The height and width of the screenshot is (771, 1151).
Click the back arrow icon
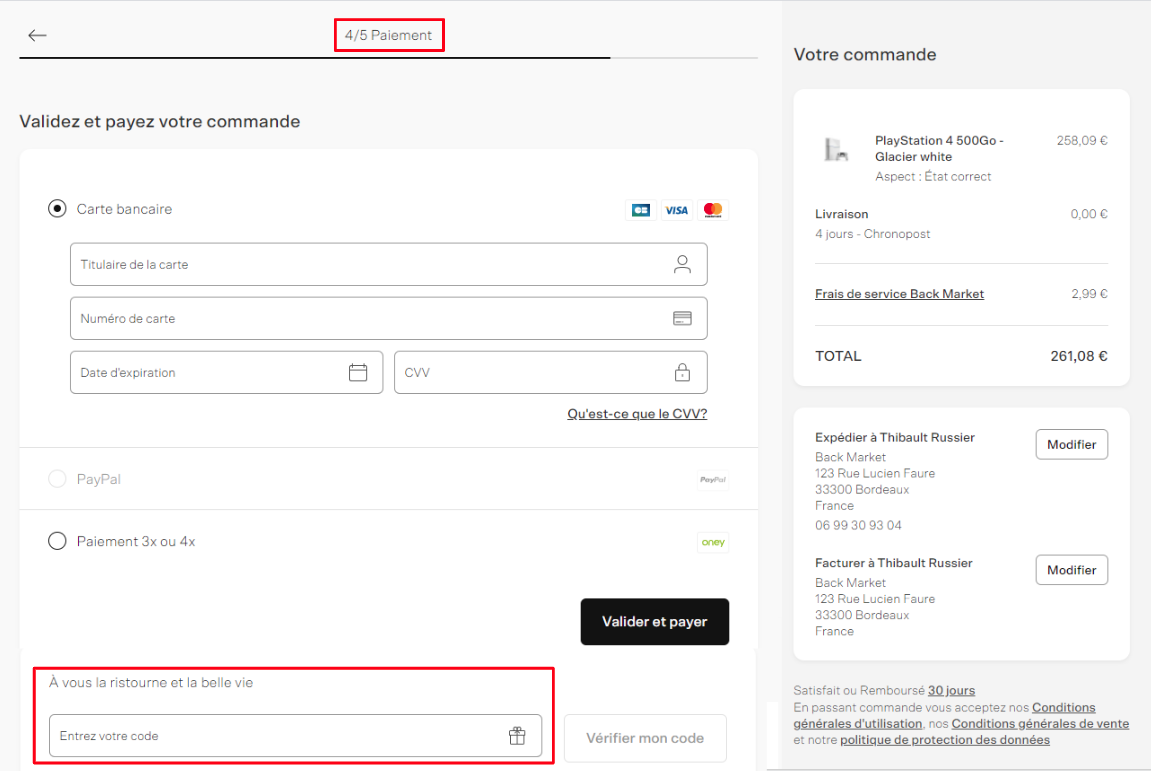click(x=37, y=35)
